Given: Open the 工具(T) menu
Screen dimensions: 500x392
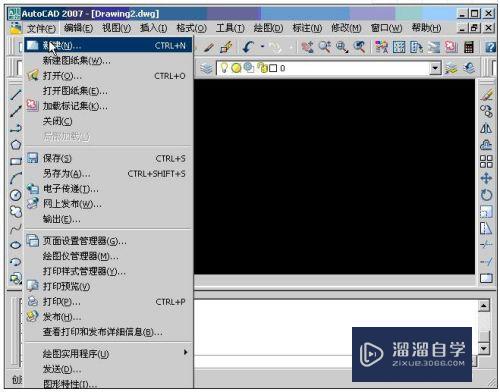Looking at the screenshot, I should (x=230, y=28).
